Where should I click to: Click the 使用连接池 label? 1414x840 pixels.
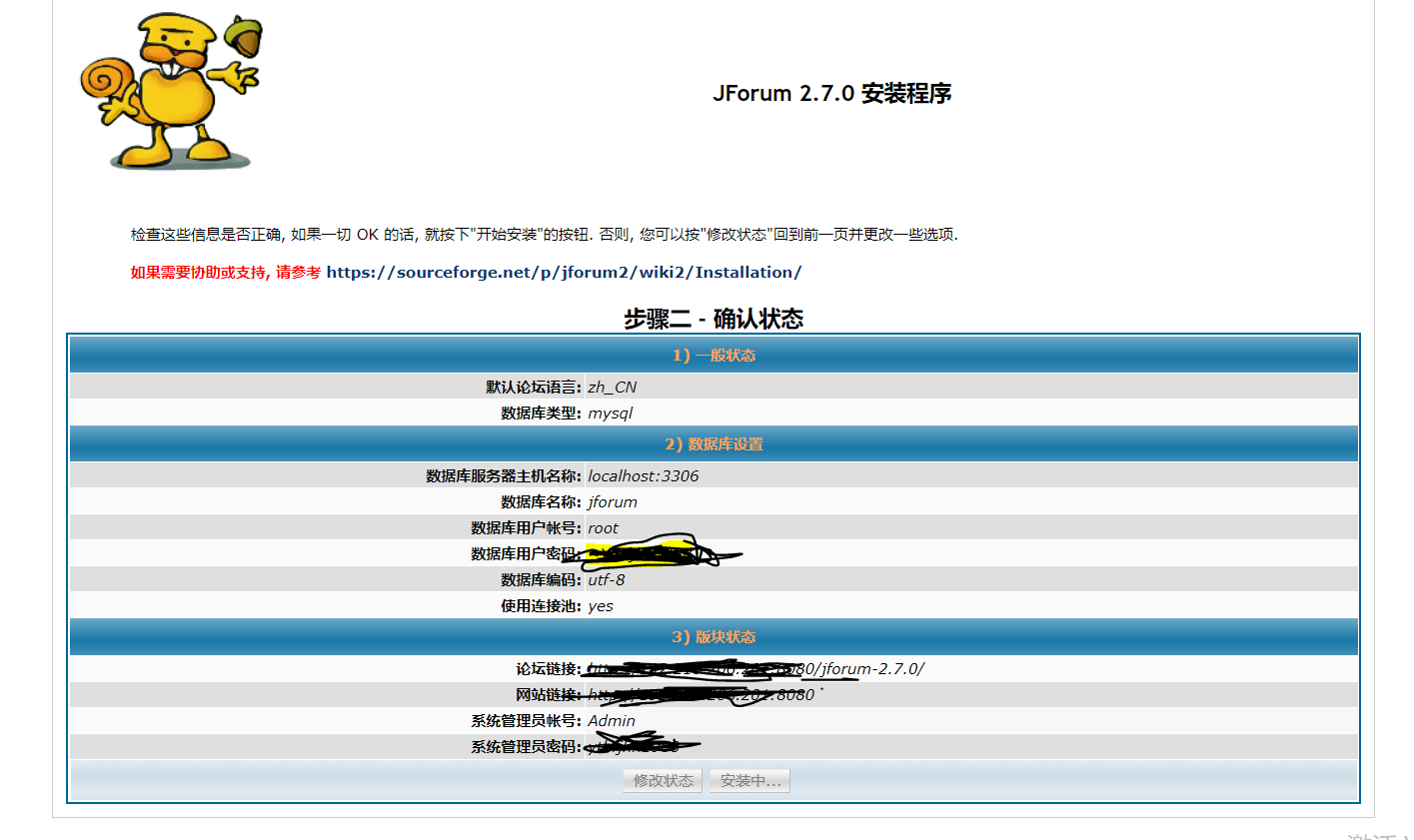[x=542, y=606]
